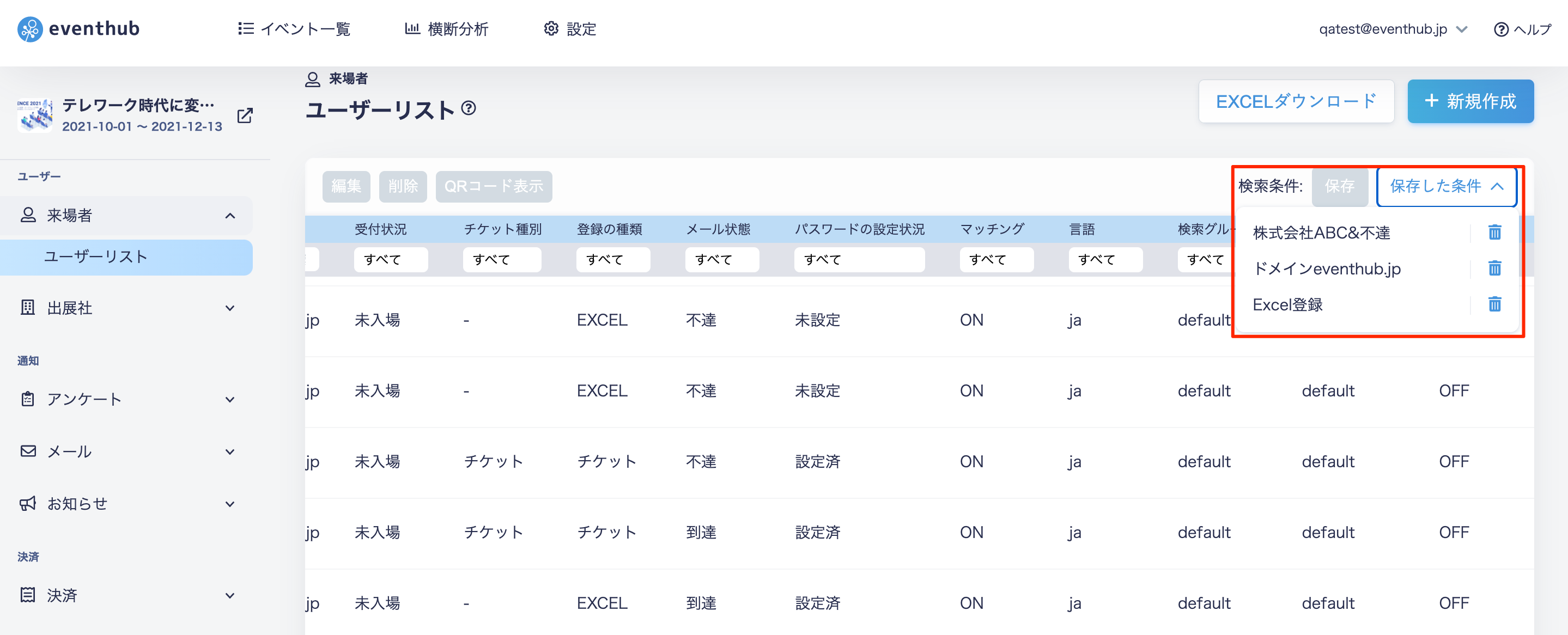Screen dimensions: 1568x635
Task: Click the QRコード表示 button
Action: pyautogui.click(x=494, y=186)
